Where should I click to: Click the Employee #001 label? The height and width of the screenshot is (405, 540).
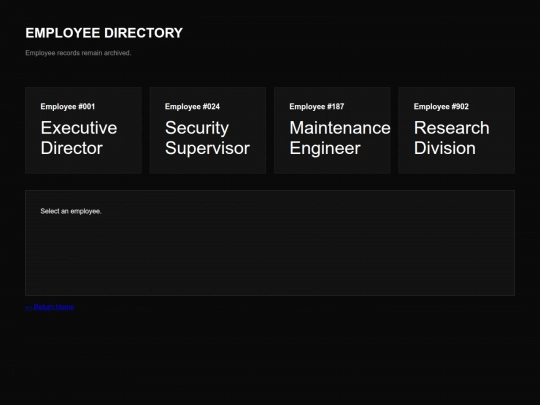coord(68,106)
